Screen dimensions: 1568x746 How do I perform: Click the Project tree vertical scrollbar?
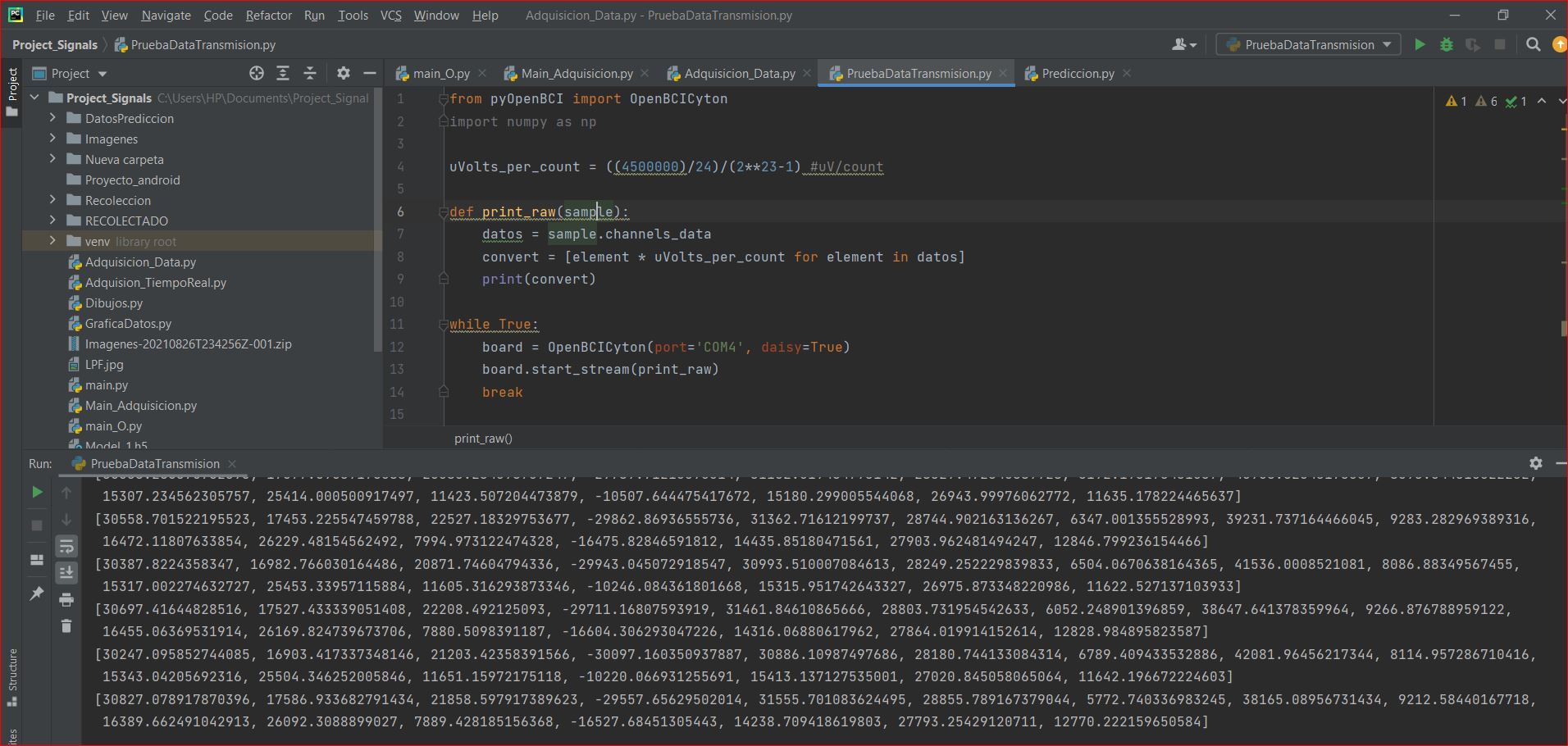click(377, 221)
